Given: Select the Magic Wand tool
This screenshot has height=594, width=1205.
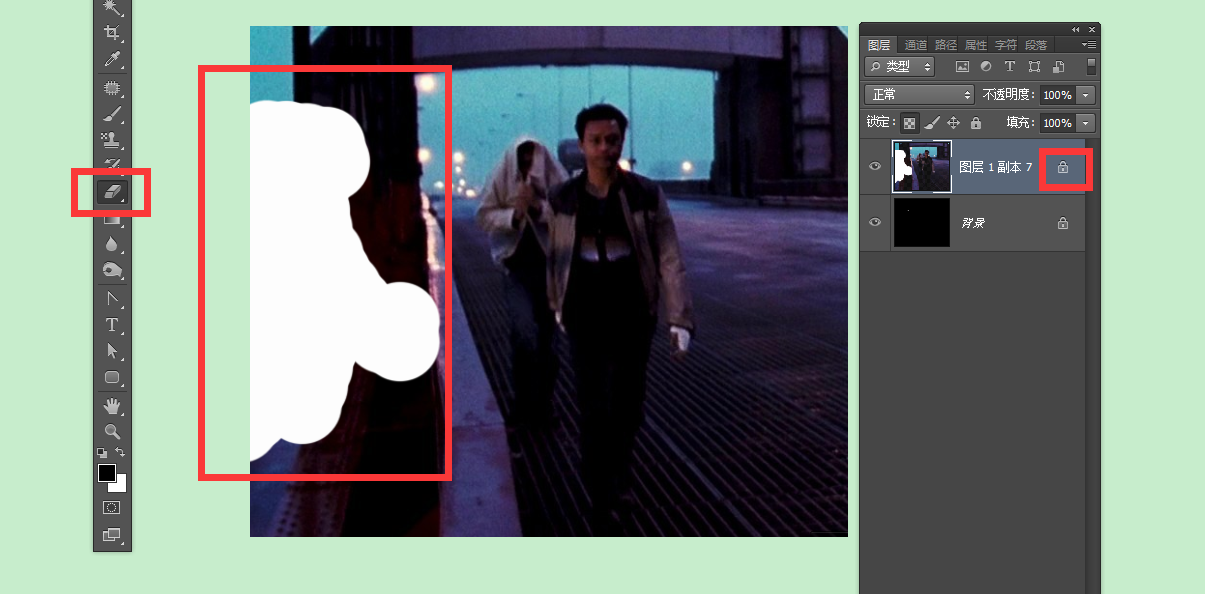Looking at the screenshot, I should click(x=112, y=8).
